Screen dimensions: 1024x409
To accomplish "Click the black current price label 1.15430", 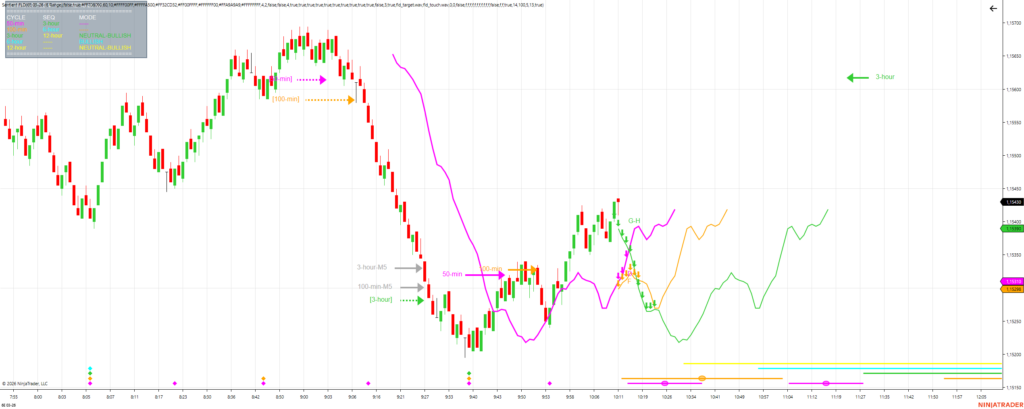I will [x=1012, y=203].
